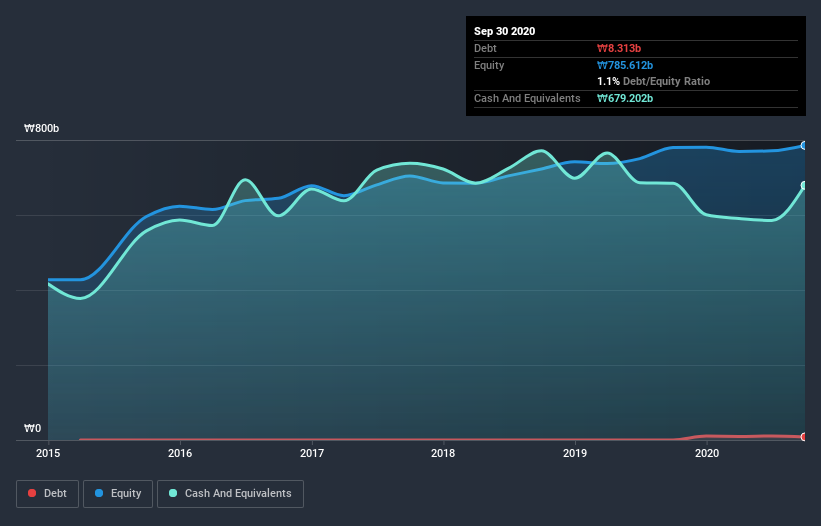
Task: Click the 2016 x-axis label
Action: pyautogui.click(x=180, y=453)
